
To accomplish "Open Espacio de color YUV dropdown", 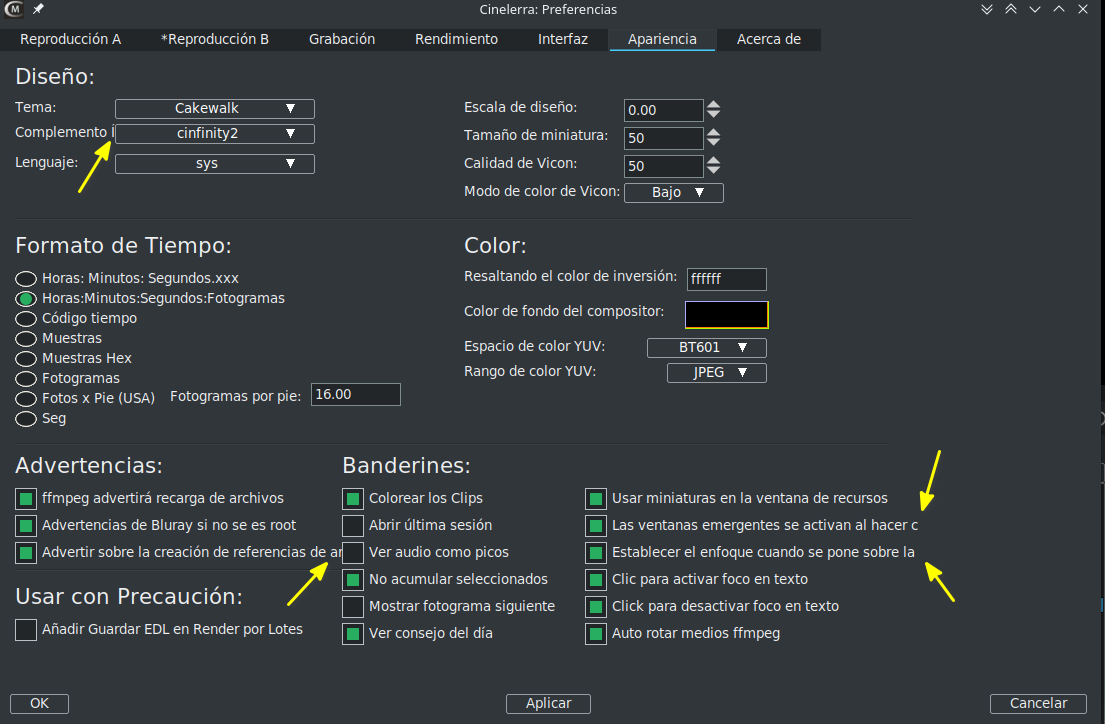I will [707, 348].
